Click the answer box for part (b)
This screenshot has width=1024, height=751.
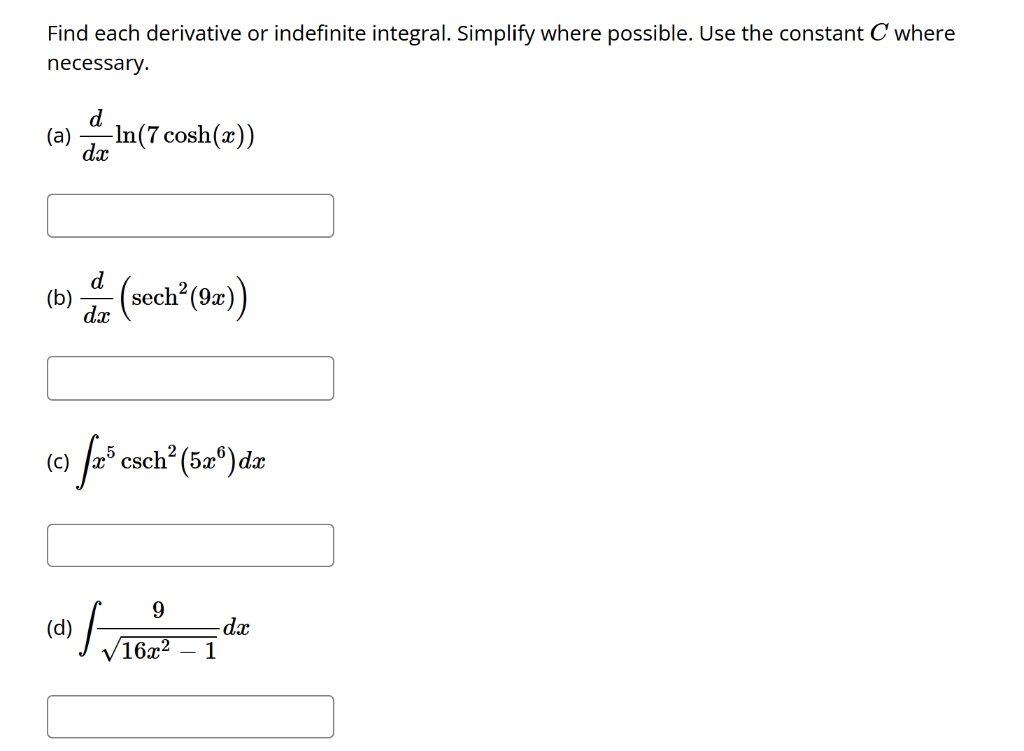click(x=190, y=377)
